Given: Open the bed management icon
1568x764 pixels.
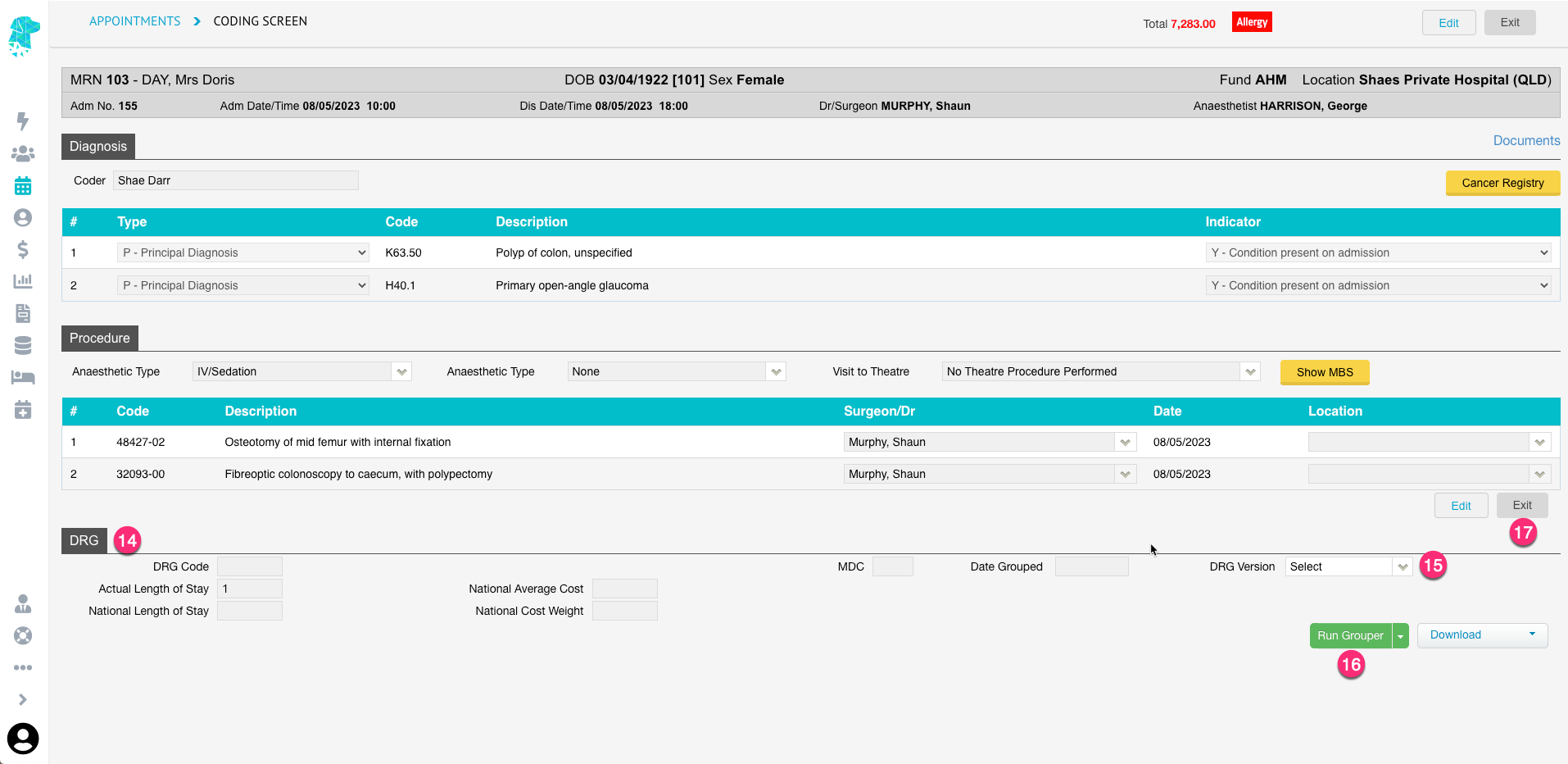Looking at the screenshot, I should 23,377.
